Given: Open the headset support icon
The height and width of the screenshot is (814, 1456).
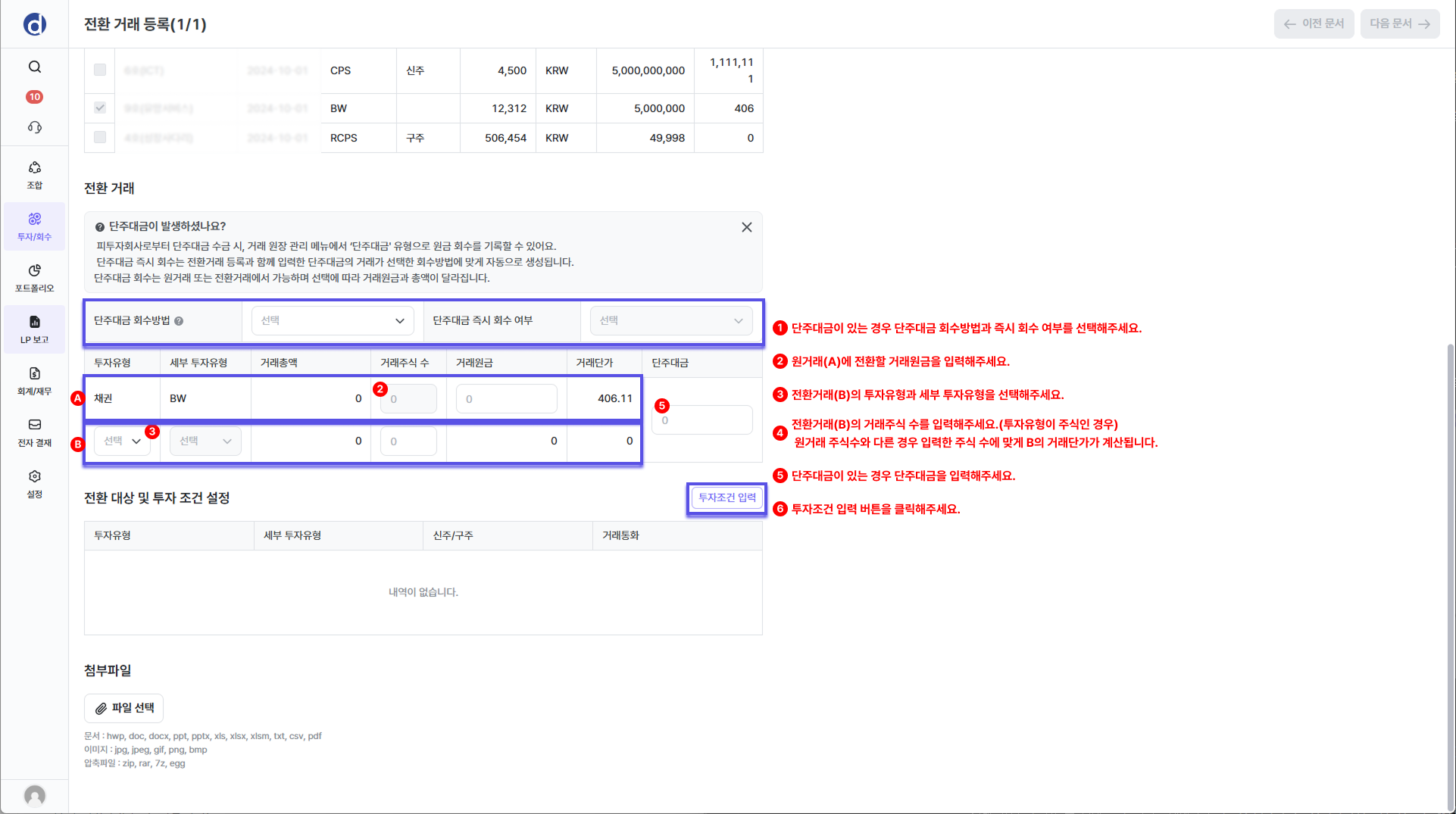Looking at the screenshot, I should pos(35,127).
